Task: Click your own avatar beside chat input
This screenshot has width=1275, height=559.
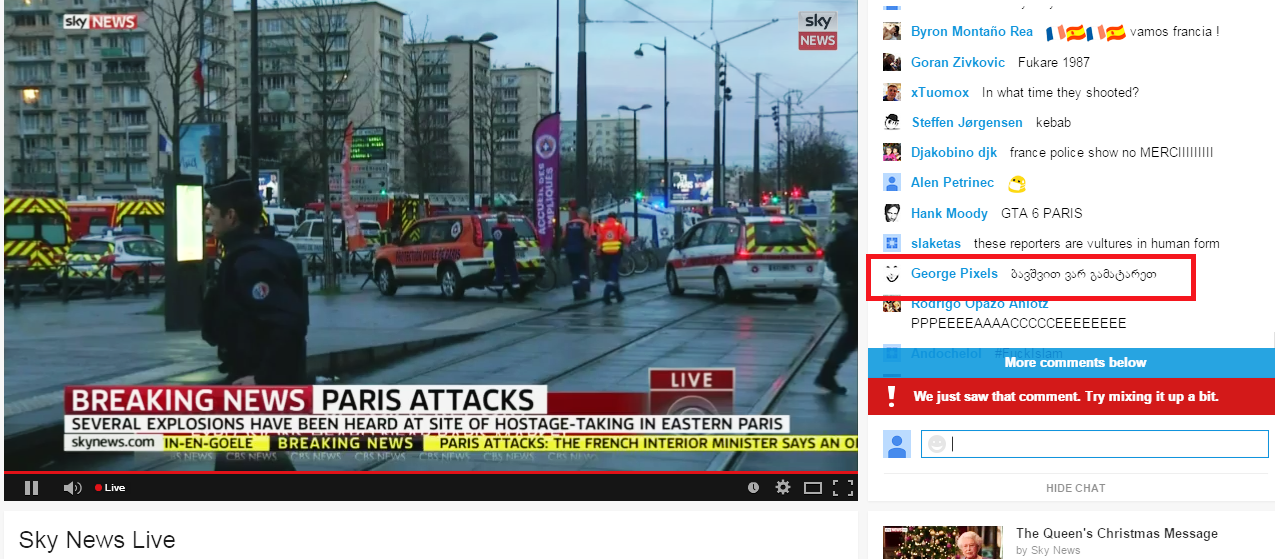Action: [897, 444]
